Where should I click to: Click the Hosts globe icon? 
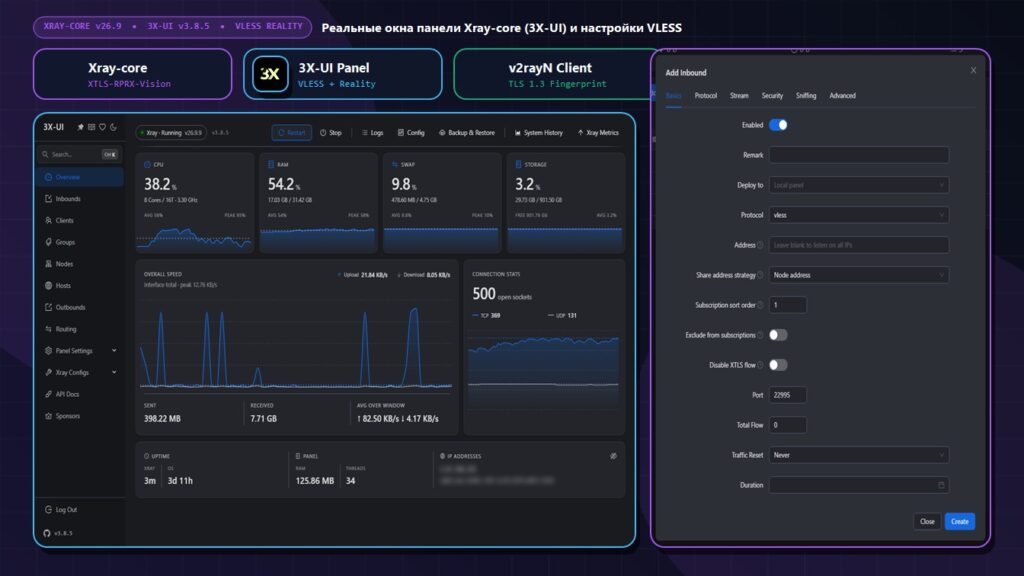pos(48,285)
